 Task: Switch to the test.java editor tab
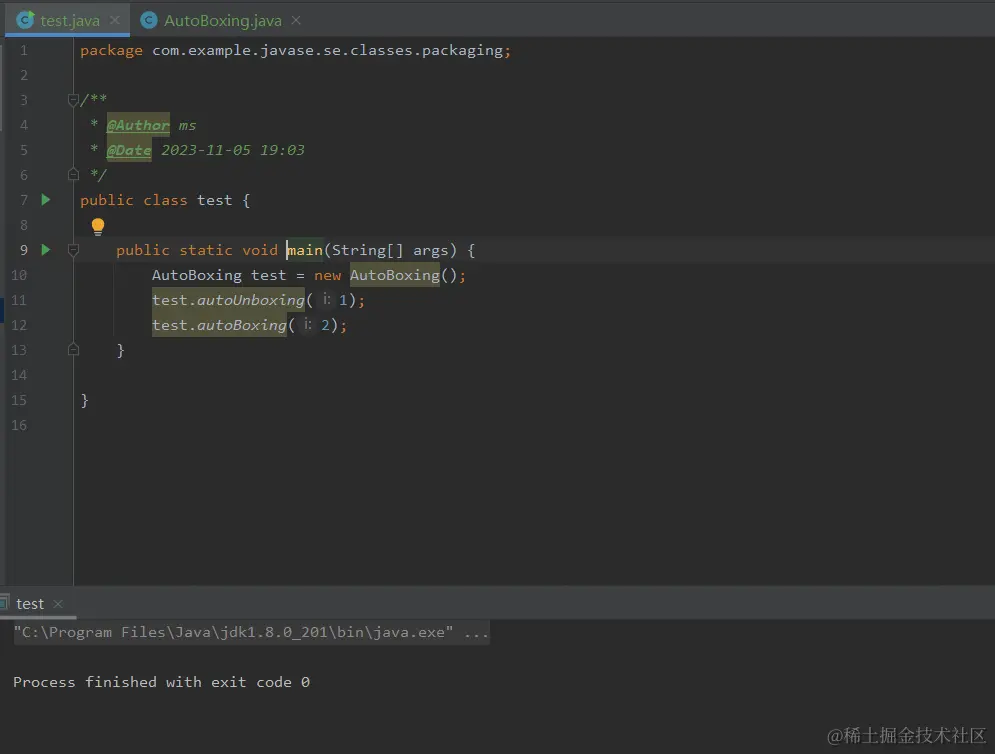[x=68, y=20]
